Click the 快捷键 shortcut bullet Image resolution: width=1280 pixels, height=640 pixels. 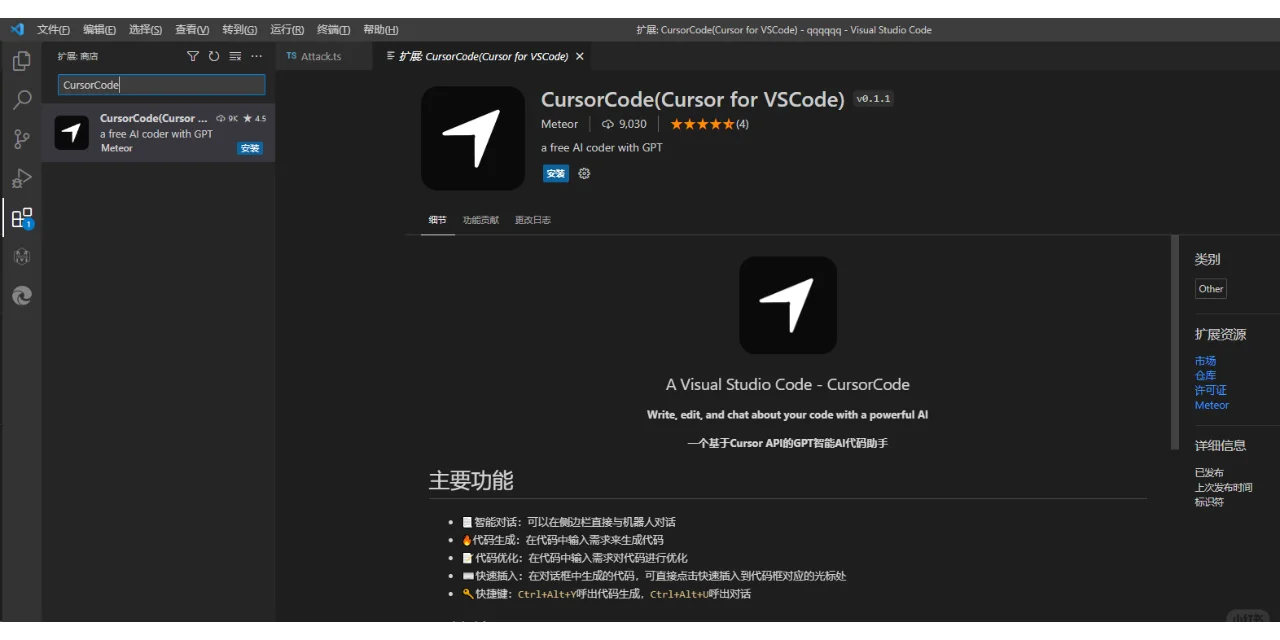tap(606, 594)
